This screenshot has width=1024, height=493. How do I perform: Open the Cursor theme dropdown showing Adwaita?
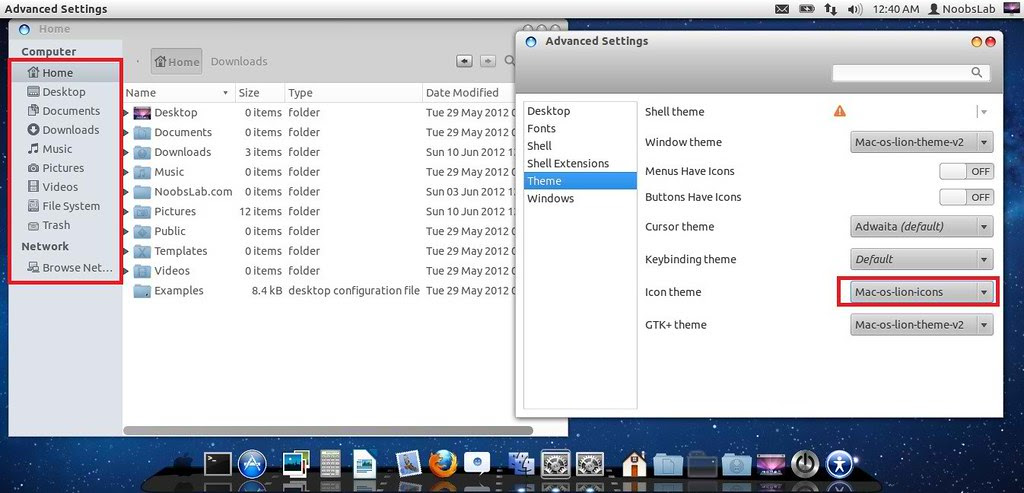point(921,227)
